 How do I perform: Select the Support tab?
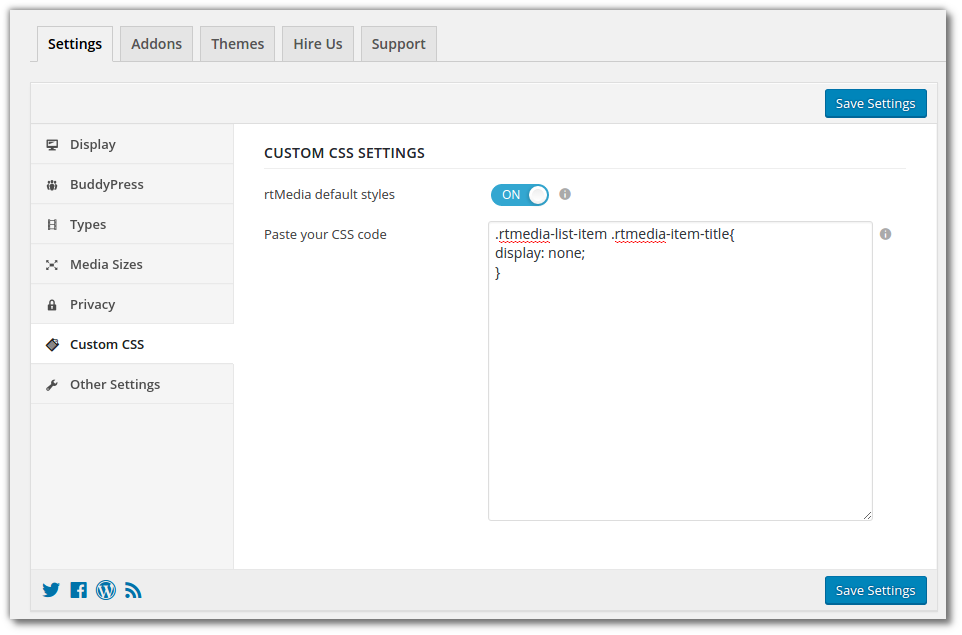tap(398, 43)
